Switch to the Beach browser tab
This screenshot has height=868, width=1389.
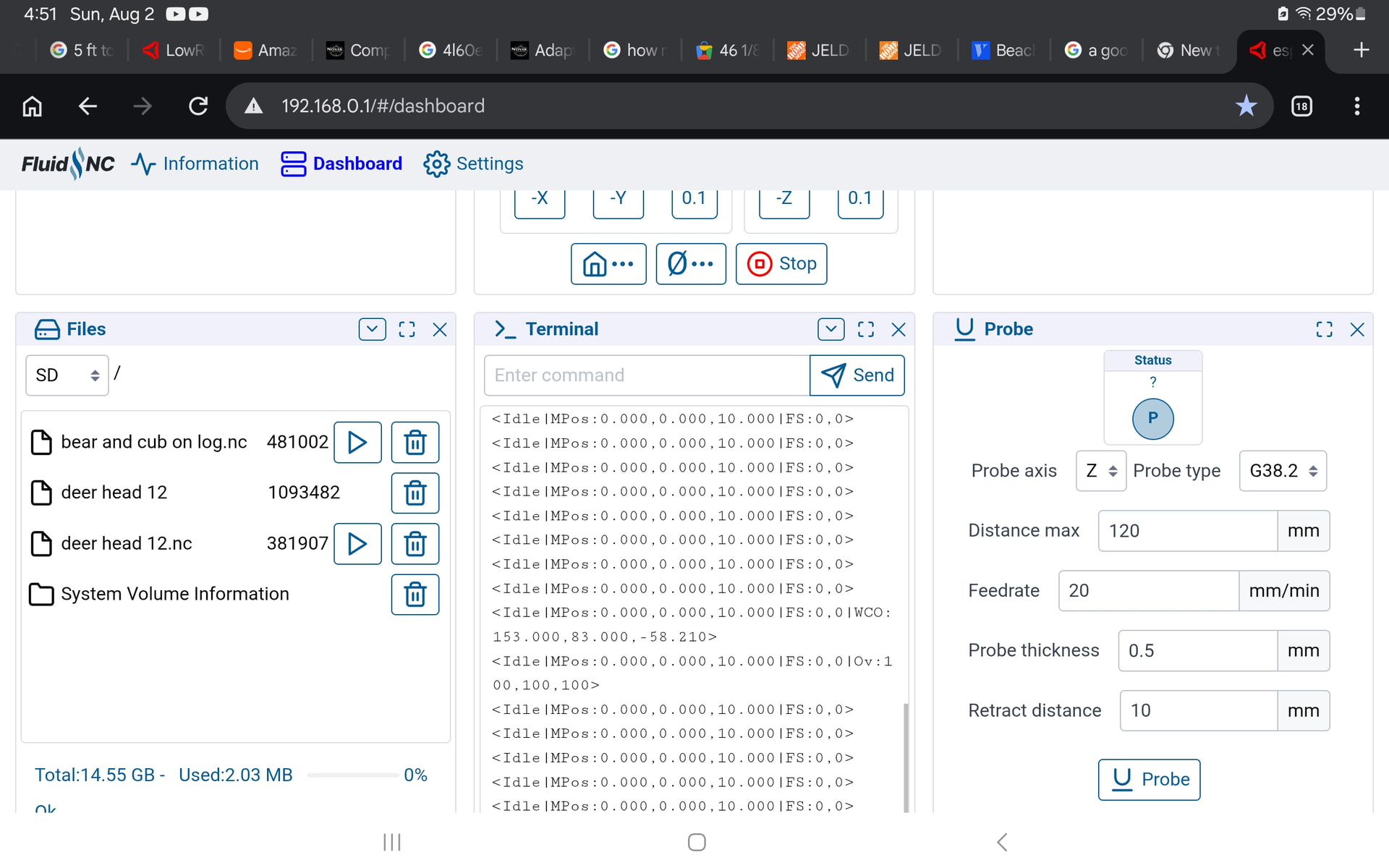1003,50
